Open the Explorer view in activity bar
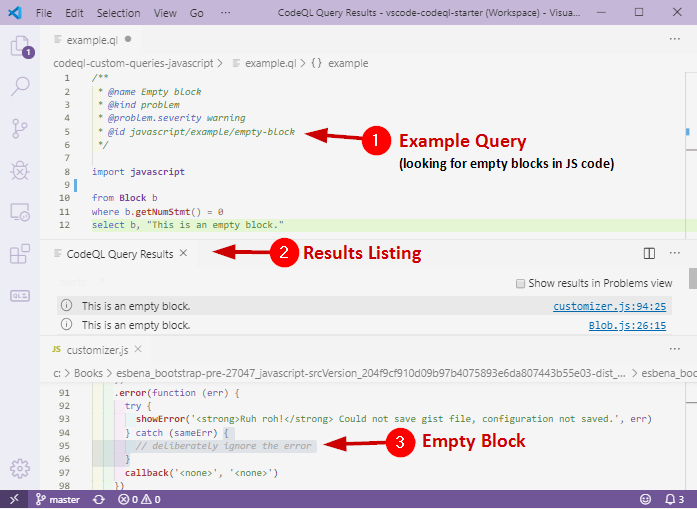697x509 pixels. [x=20, y=46]
